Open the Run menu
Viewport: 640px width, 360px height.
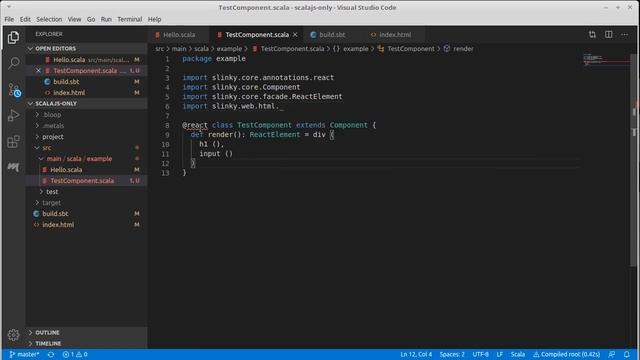(x=106, y=19)
